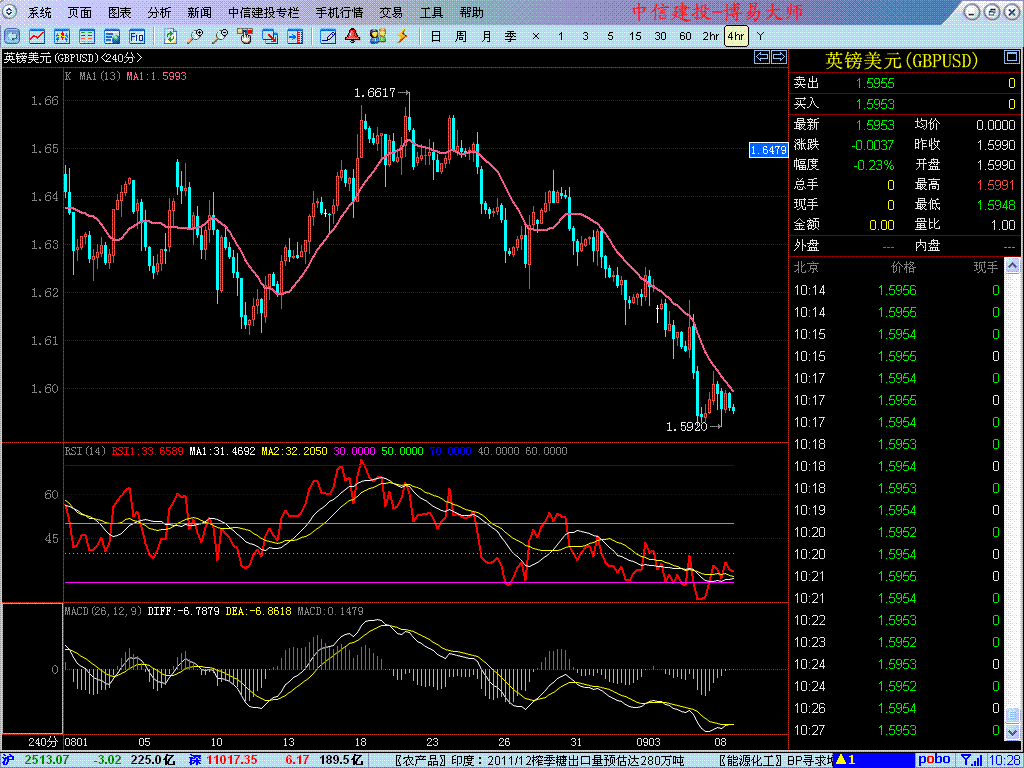Click the yellow lightning bolt icon
The image size is (1024, 768).
[x=403, y=36]
